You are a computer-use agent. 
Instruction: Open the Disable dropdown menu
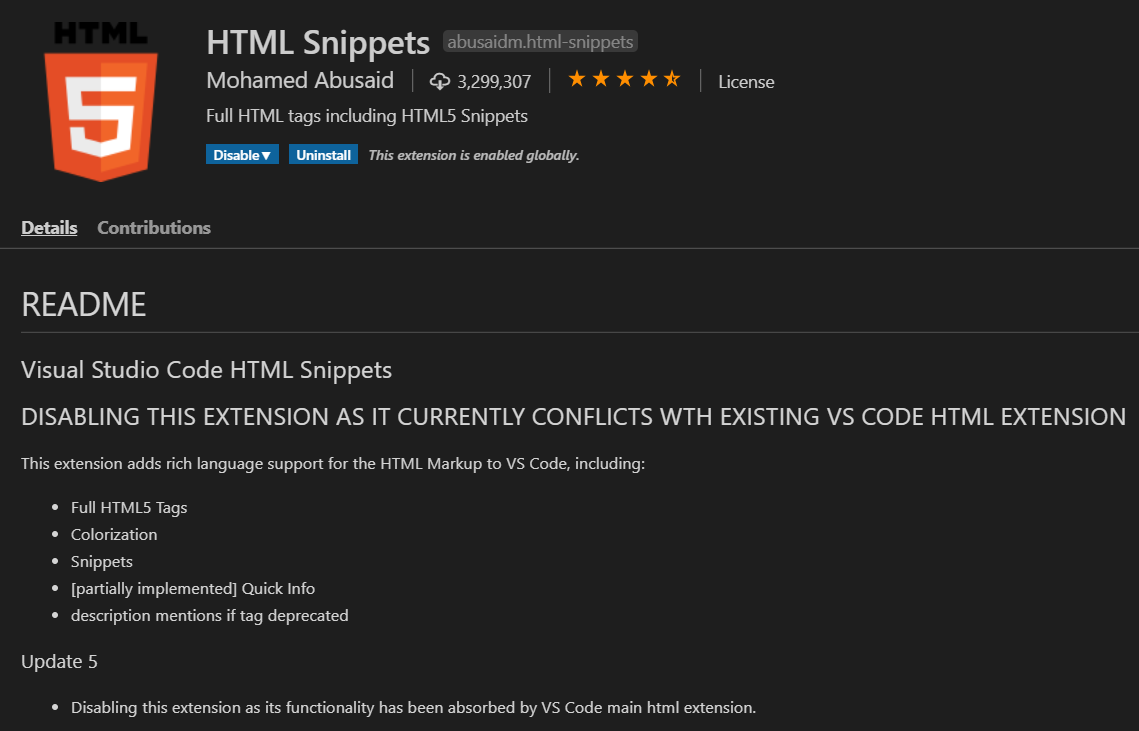click(x=242, y=155)
